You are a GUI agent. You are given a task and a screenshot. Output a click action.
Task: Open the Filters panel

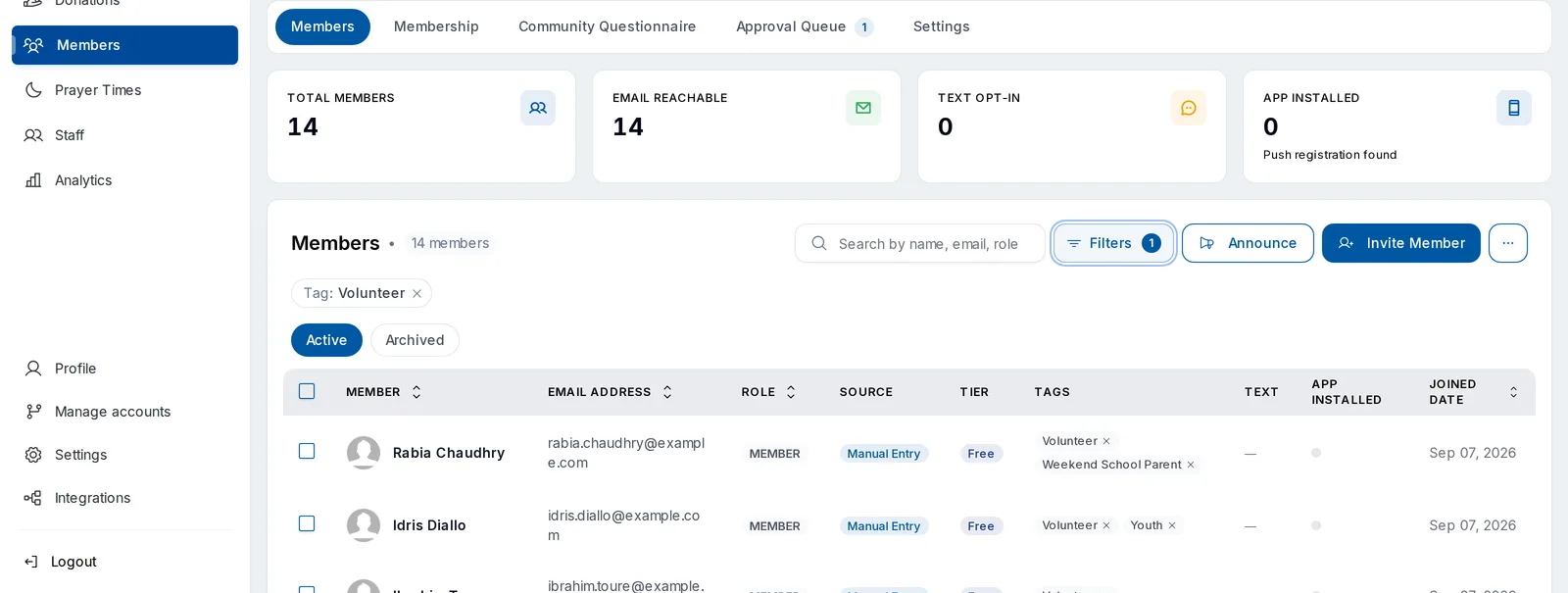(x=1113, y=243)
